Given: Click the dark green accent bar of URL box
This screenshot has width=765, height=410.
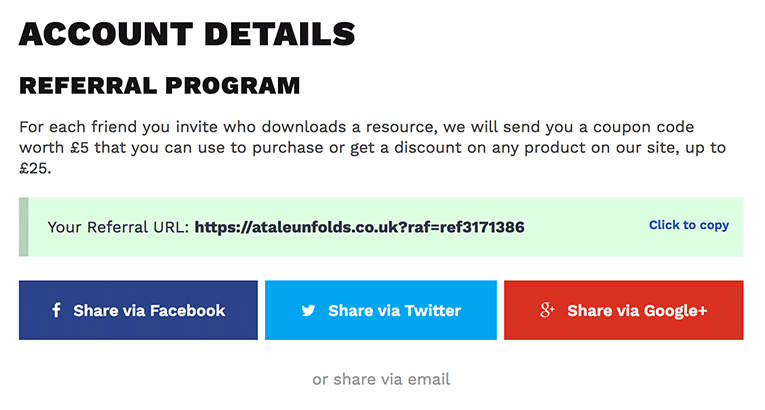Looking at the screenshot, I should pyautogui.click(x=23, y=227).
